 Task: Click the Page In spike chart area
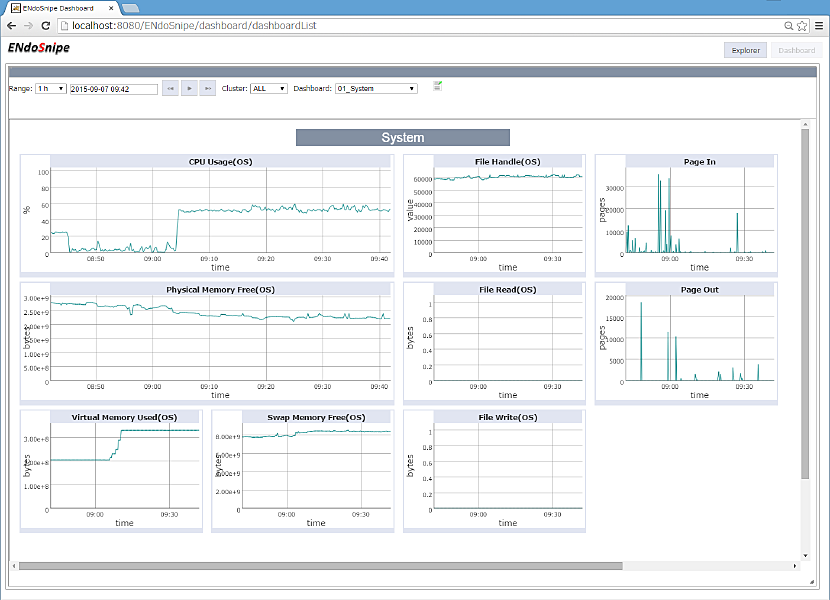[700, 210]
